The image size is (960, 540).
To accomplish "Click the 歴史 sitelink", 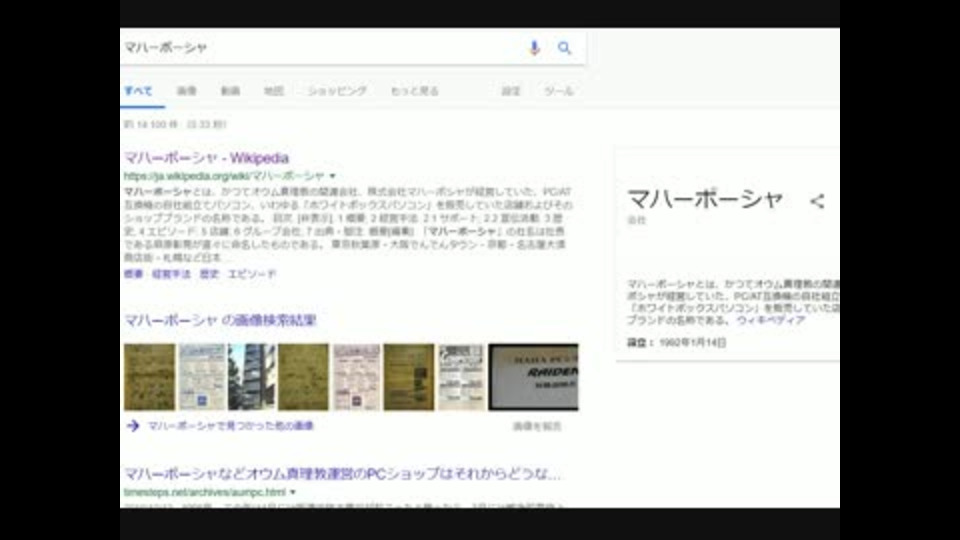I will (209, 274).
